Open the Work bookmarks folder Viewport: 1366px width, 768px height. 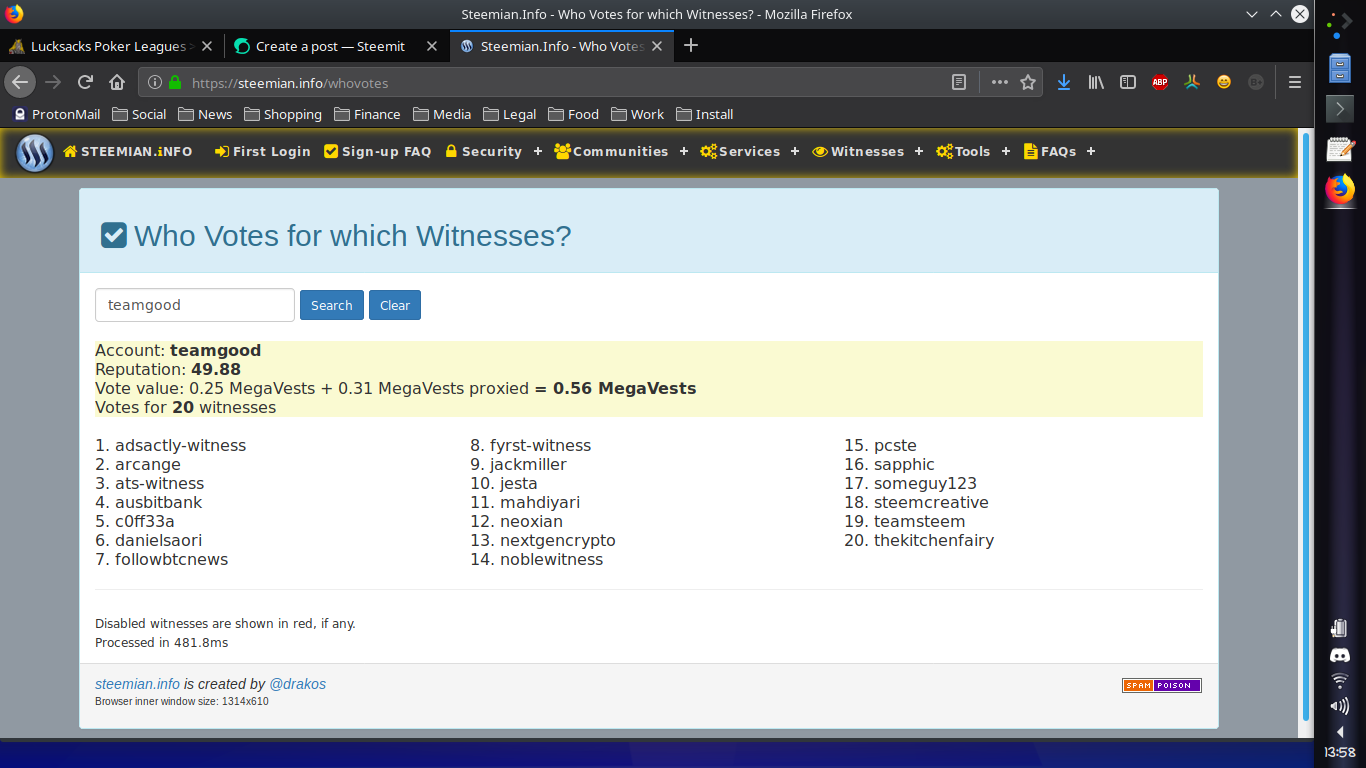click(637, 114)
